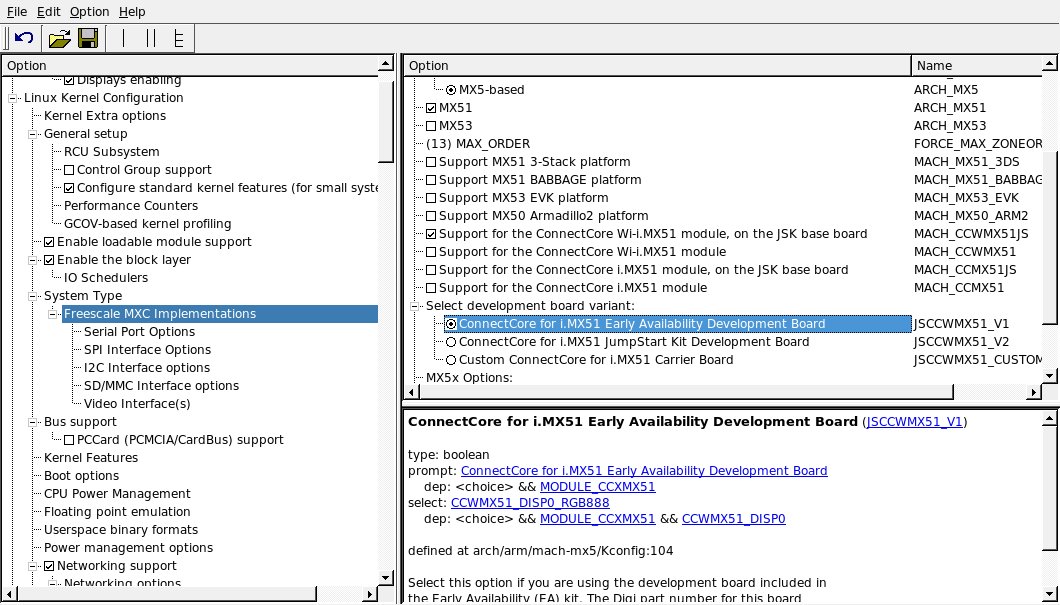
Task: Collapse the System Type tree node
Action: click(x=33, y=296)
